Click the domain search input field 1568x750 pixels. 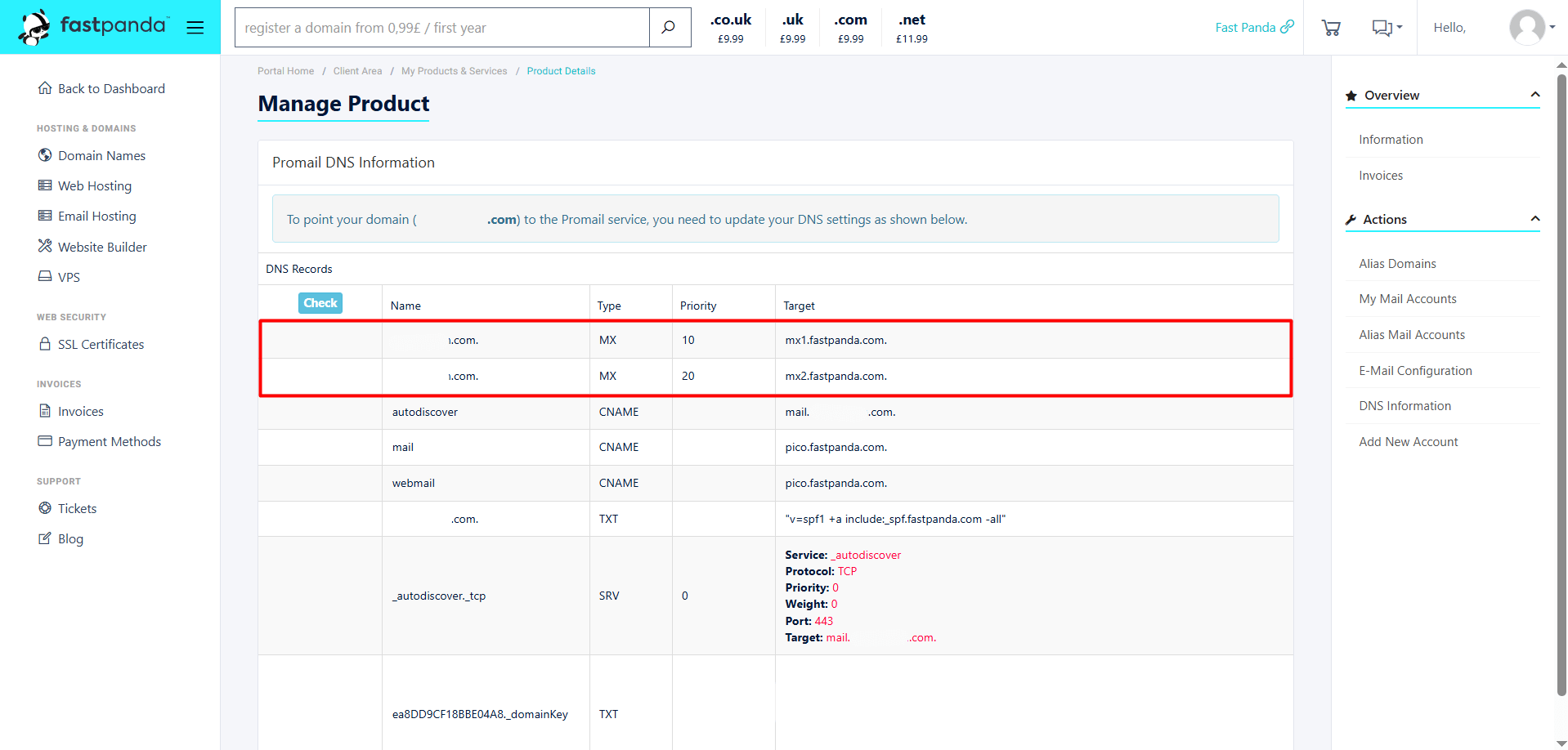[x=442, y=28]
